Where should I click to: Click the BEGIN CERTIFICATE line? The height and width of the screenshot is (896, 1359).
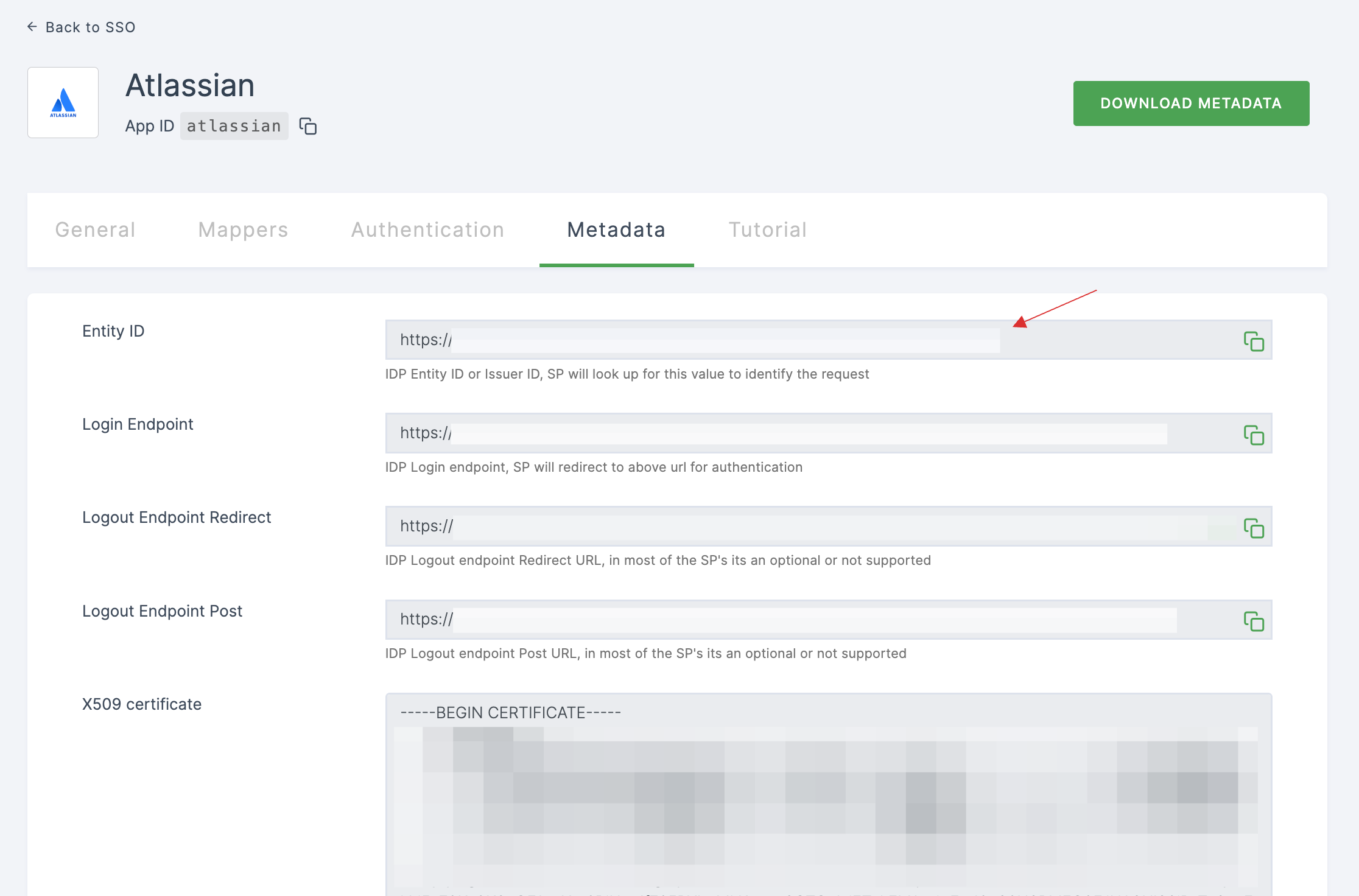pos(510,713)
